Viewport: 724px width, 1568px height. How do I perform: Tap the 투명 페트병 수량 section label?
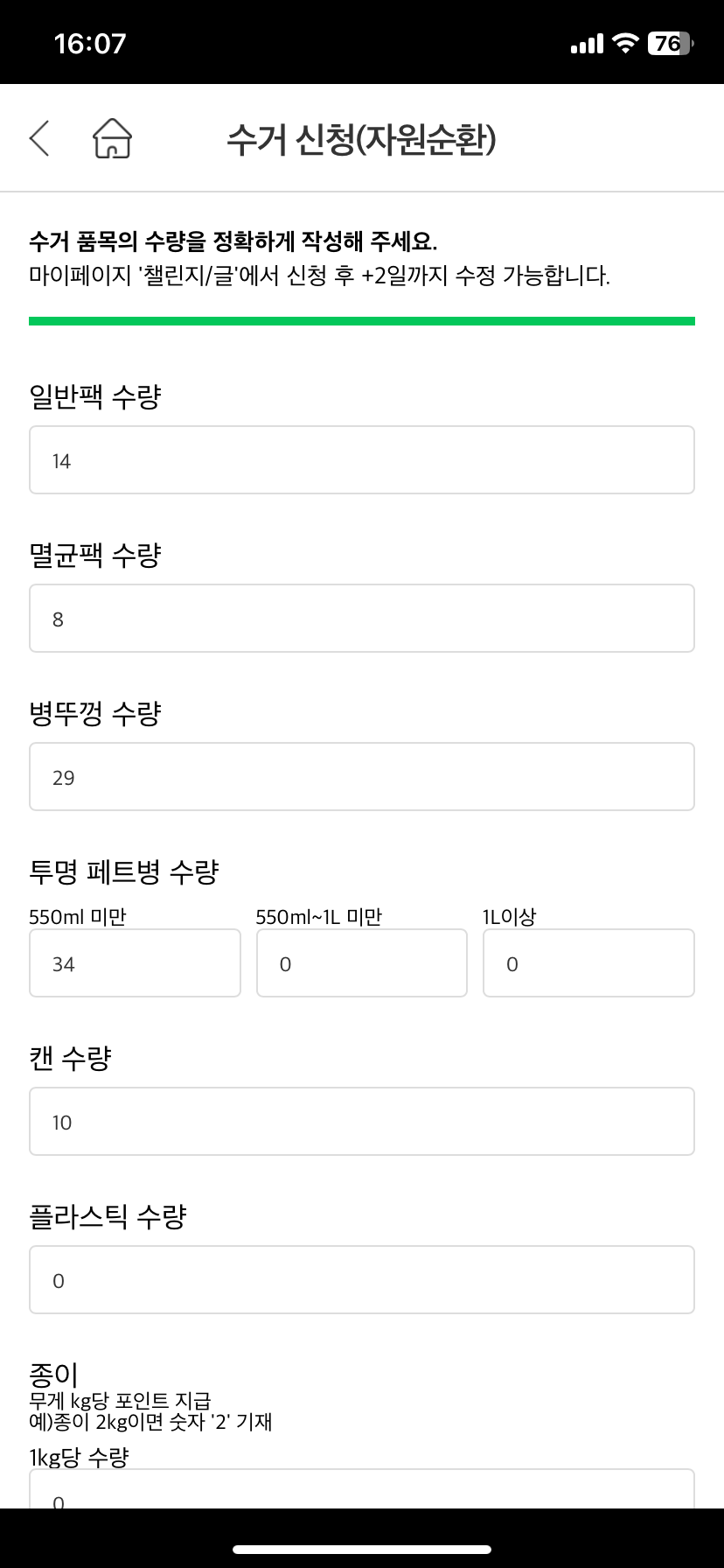coord(123,871)
